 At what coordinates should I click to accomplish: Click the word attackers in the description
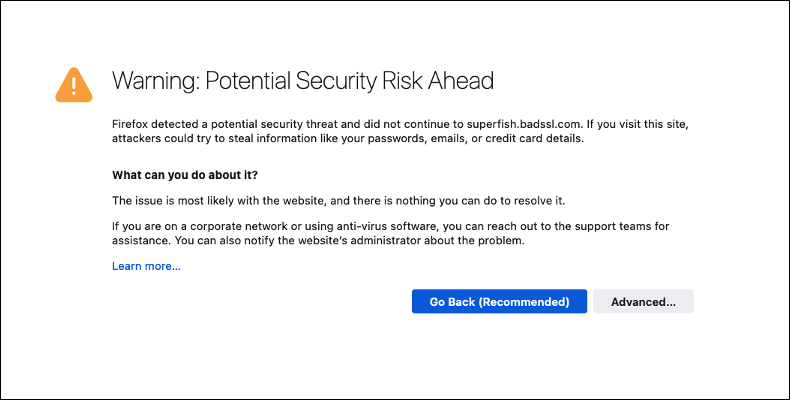pos(134,139)
